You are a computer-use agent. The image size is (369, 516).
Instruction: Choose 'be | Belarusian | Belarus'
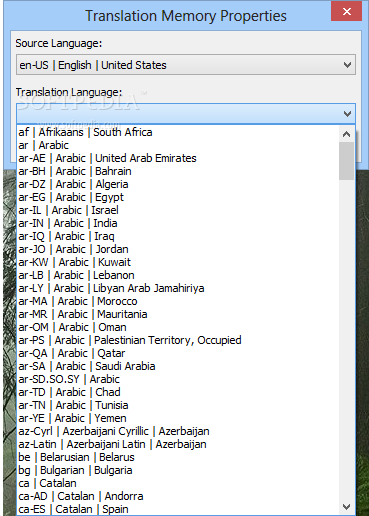(x=178, y=457)
